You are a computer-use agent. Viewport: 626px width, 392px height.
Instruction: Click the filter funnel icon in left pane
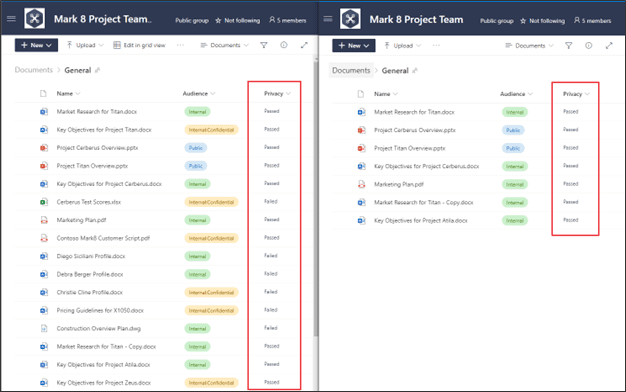[x=264, y=45]
